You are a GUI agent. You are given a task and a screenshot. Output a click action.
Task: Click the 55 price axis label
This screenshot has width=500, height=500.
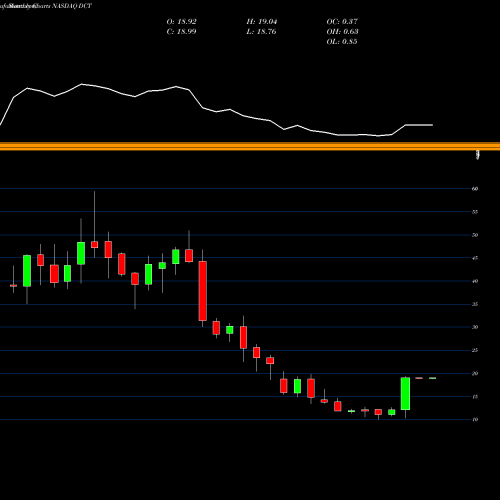tap(475, 212)
